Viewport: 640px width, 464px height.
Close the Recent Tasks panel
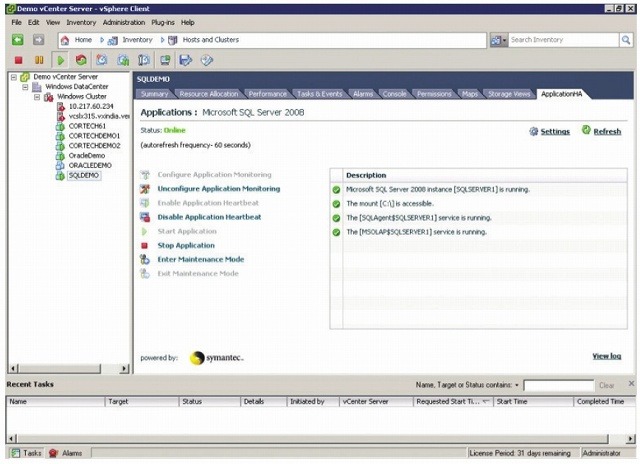631,384
